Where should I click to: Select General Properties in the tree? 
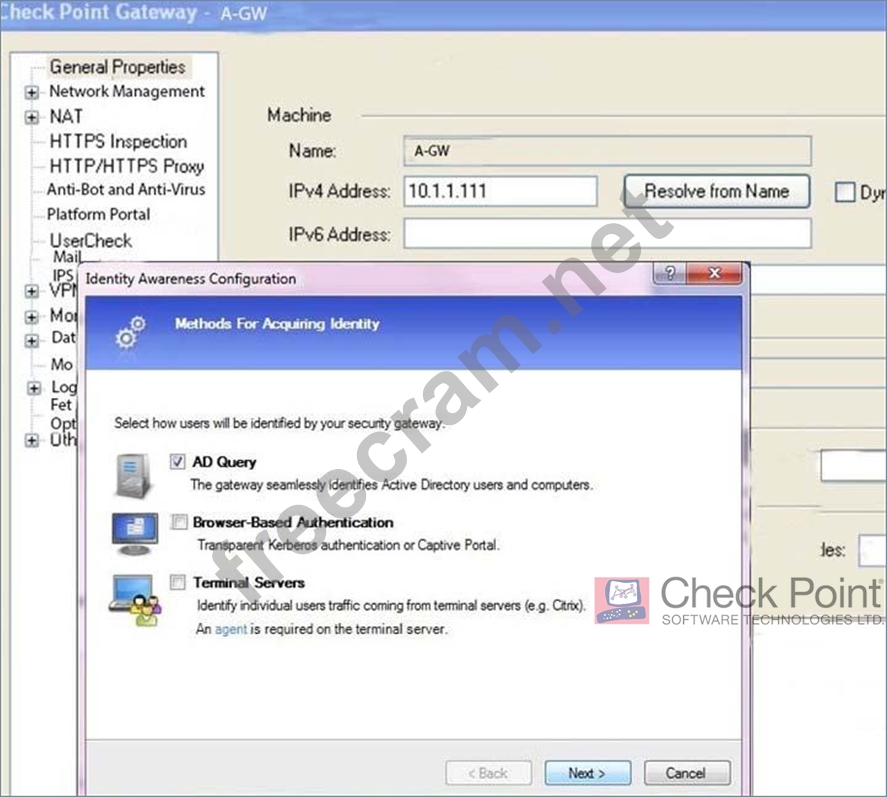[118, 67]
